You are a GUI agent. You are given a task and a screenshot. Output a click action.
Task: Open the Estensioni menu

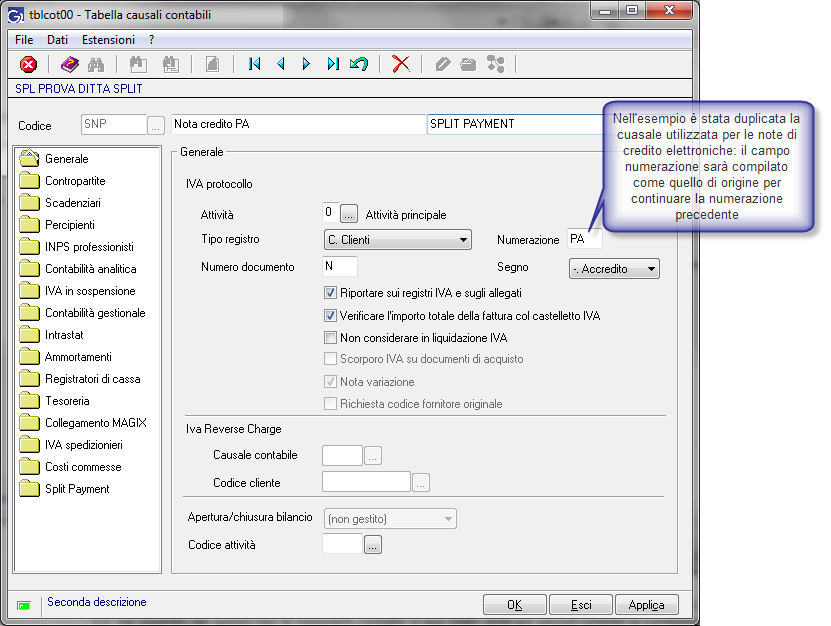point(108,40)
